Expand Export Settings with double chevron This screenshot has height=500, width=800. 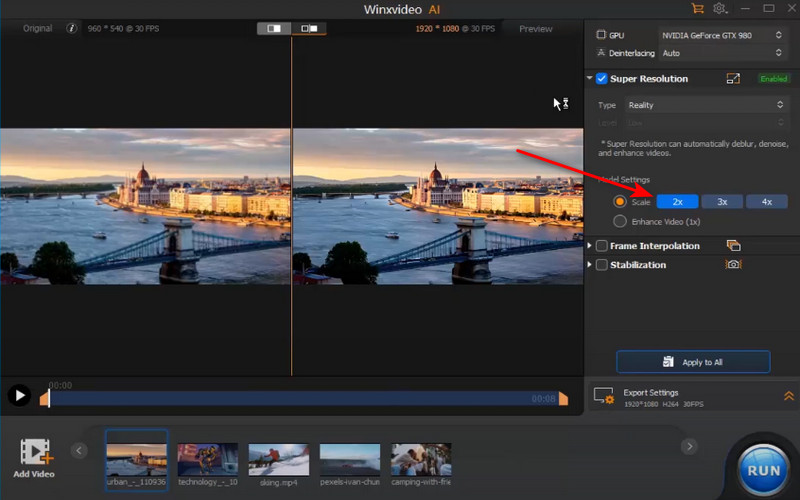(789, 396)
